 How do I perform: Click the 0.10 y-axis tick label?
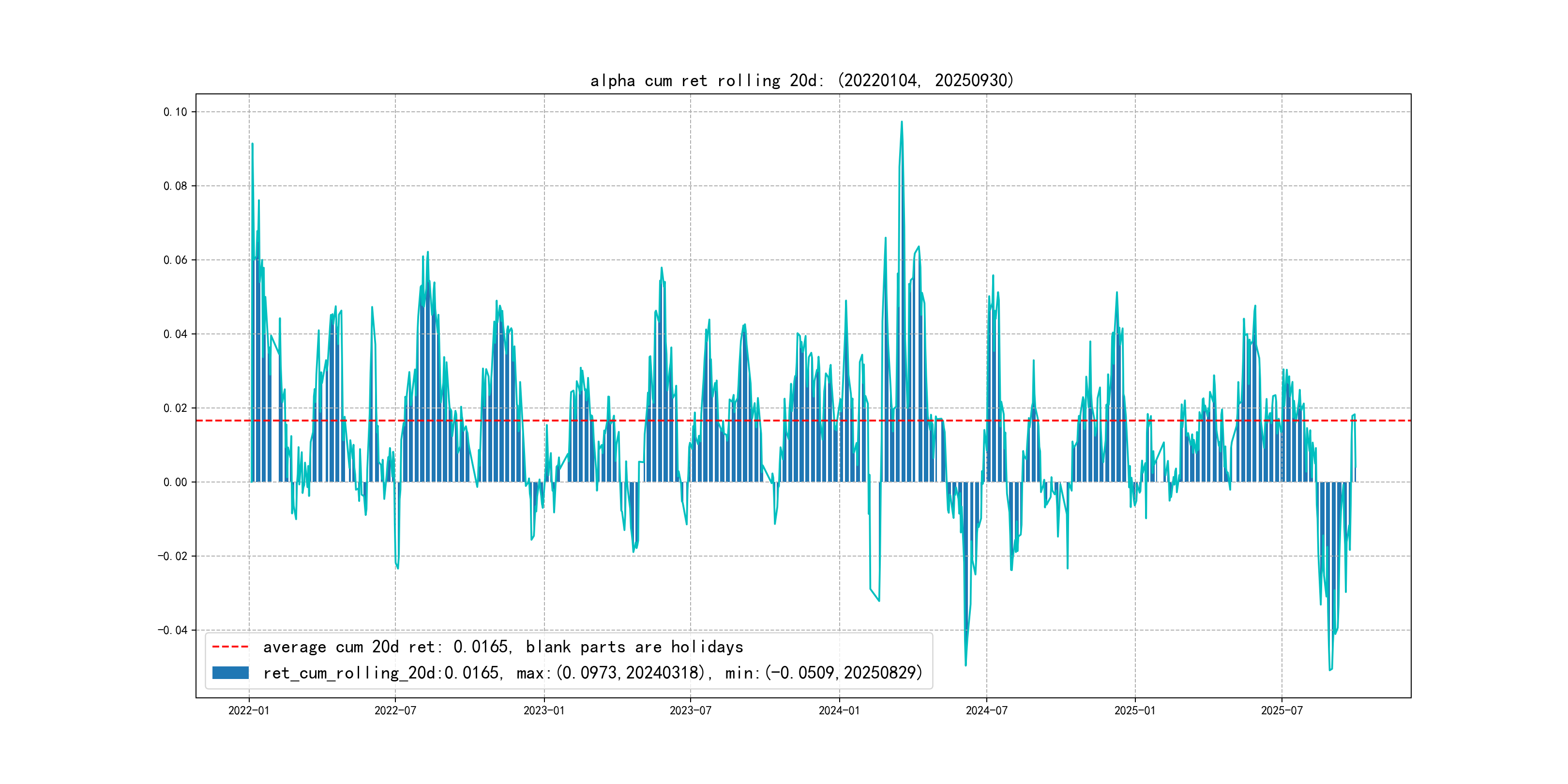(175, 112)
